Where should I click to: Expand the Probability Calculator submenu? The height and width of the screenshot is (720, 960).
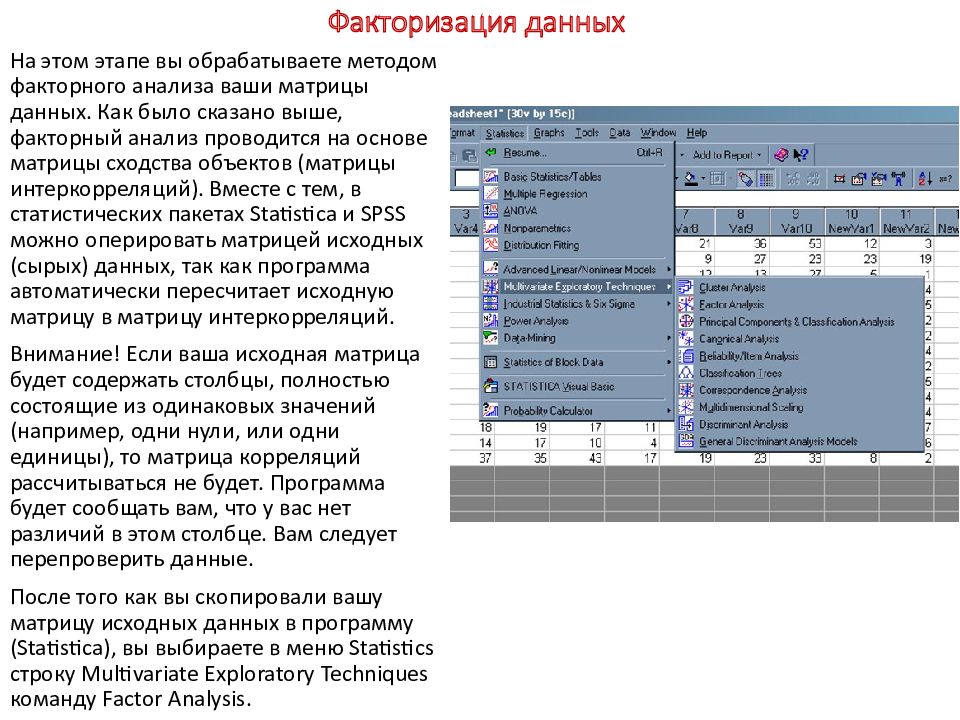tap(669, 411)
